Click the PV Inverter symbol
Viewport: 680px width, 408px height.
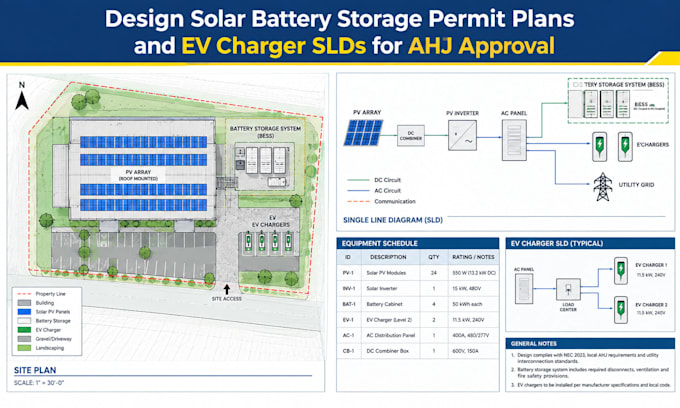(462, 135)
